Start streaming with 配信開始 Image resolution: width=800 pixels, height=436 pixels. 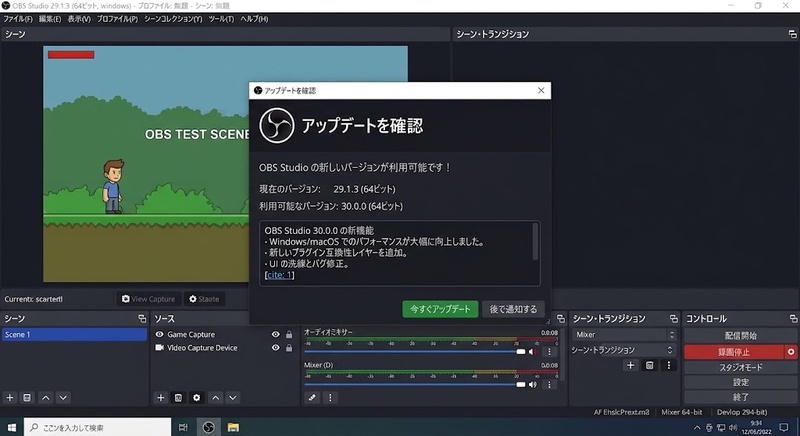[740, 336]
